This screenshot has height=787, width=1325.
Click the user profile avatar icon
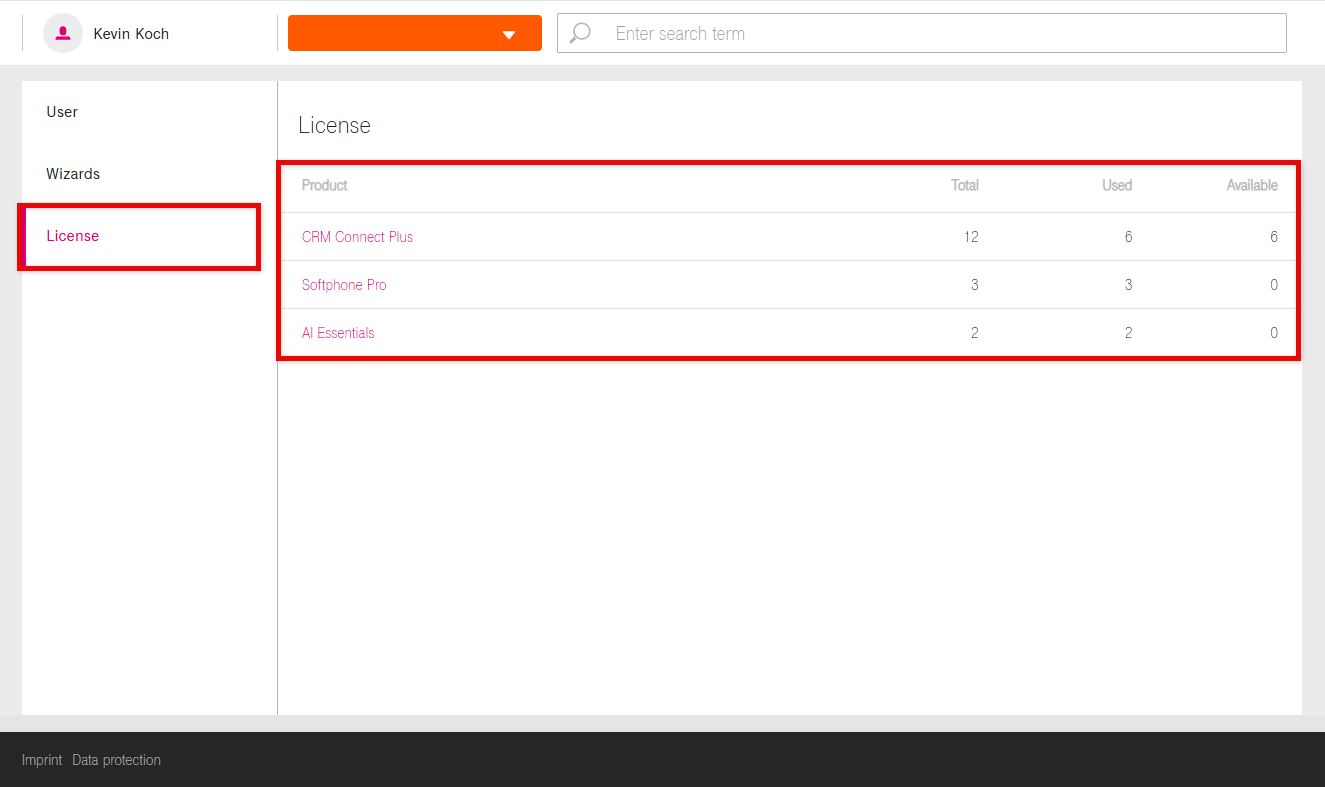[x=63, y=33]
